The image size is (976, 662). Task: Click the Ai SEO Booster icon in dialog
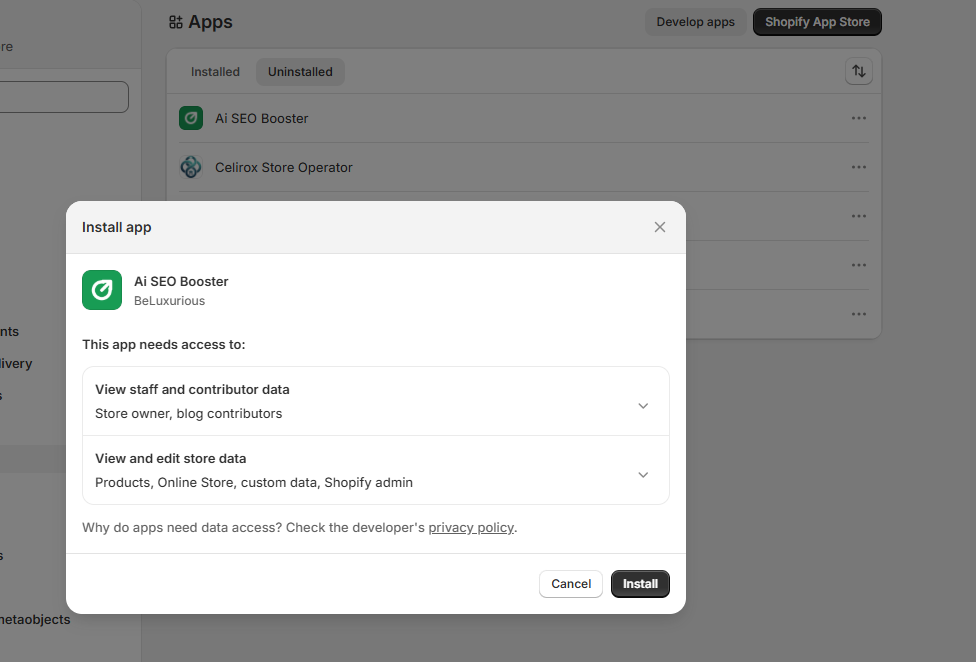coord(102,290)
